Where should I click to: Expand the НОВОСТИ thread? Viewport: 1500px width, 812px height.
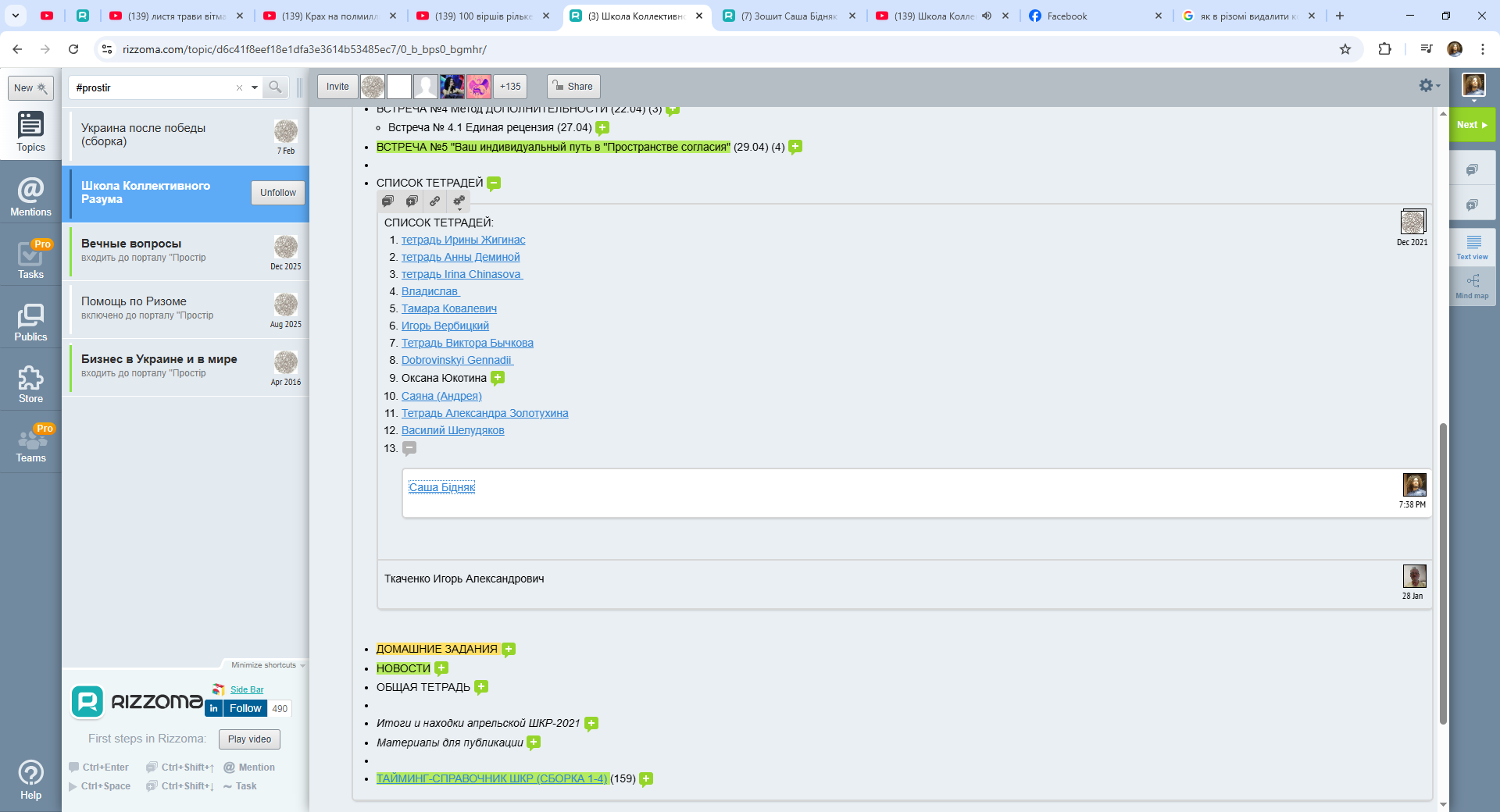[x=441, y=668]
